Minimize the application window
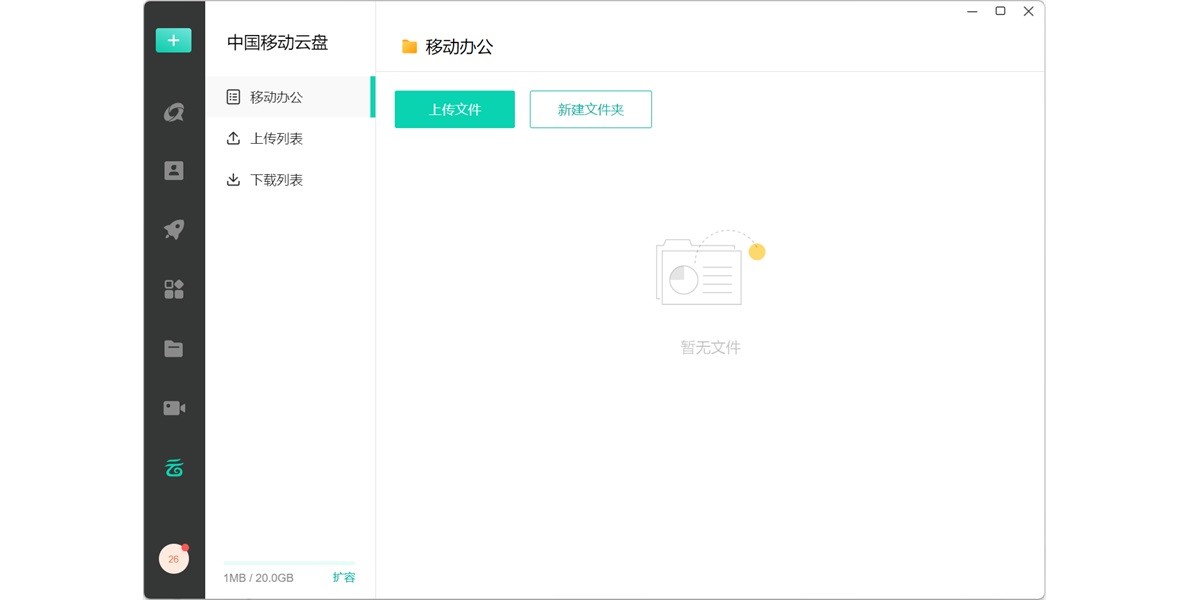 click(x=972, y=11)
